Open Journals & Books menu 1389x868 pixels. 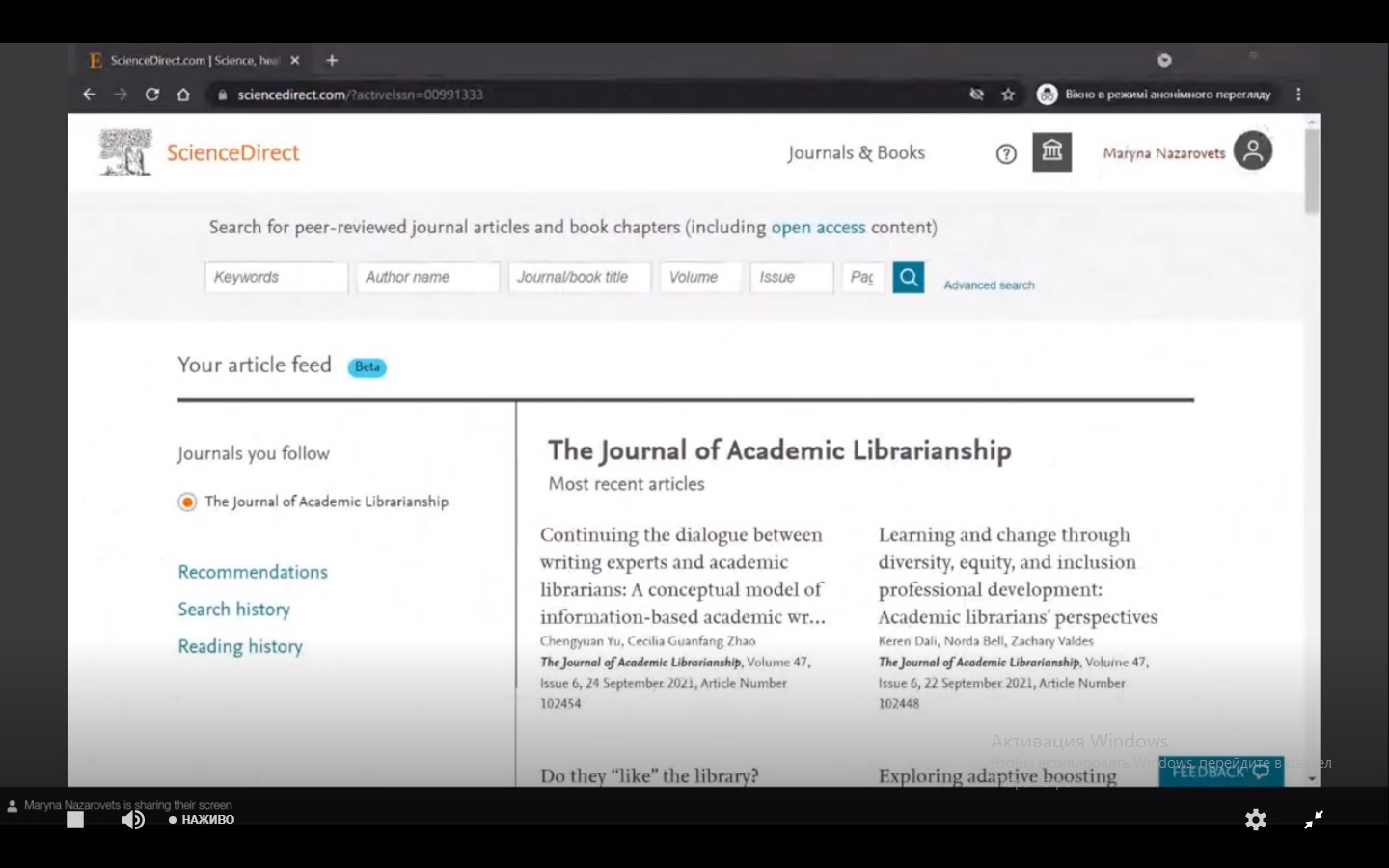[x=856, y=152]
